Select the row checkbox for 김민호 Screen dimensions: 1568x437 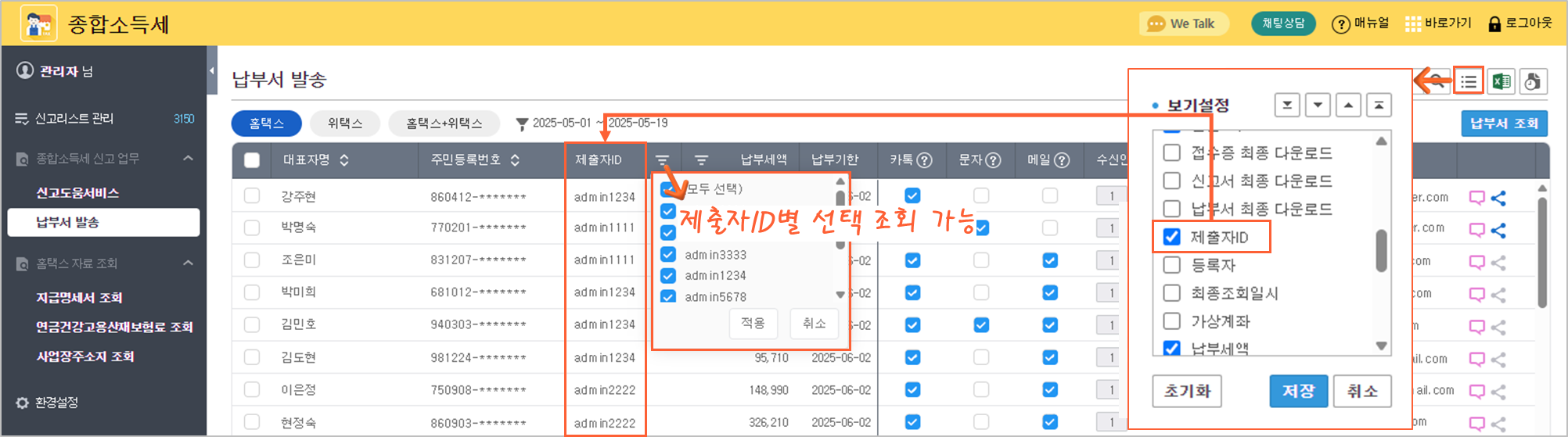coord(252,324)
